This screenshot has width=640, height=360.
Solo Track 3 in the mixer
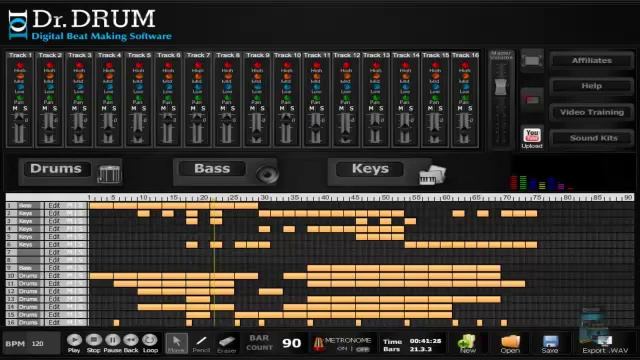tap(84, 109)
